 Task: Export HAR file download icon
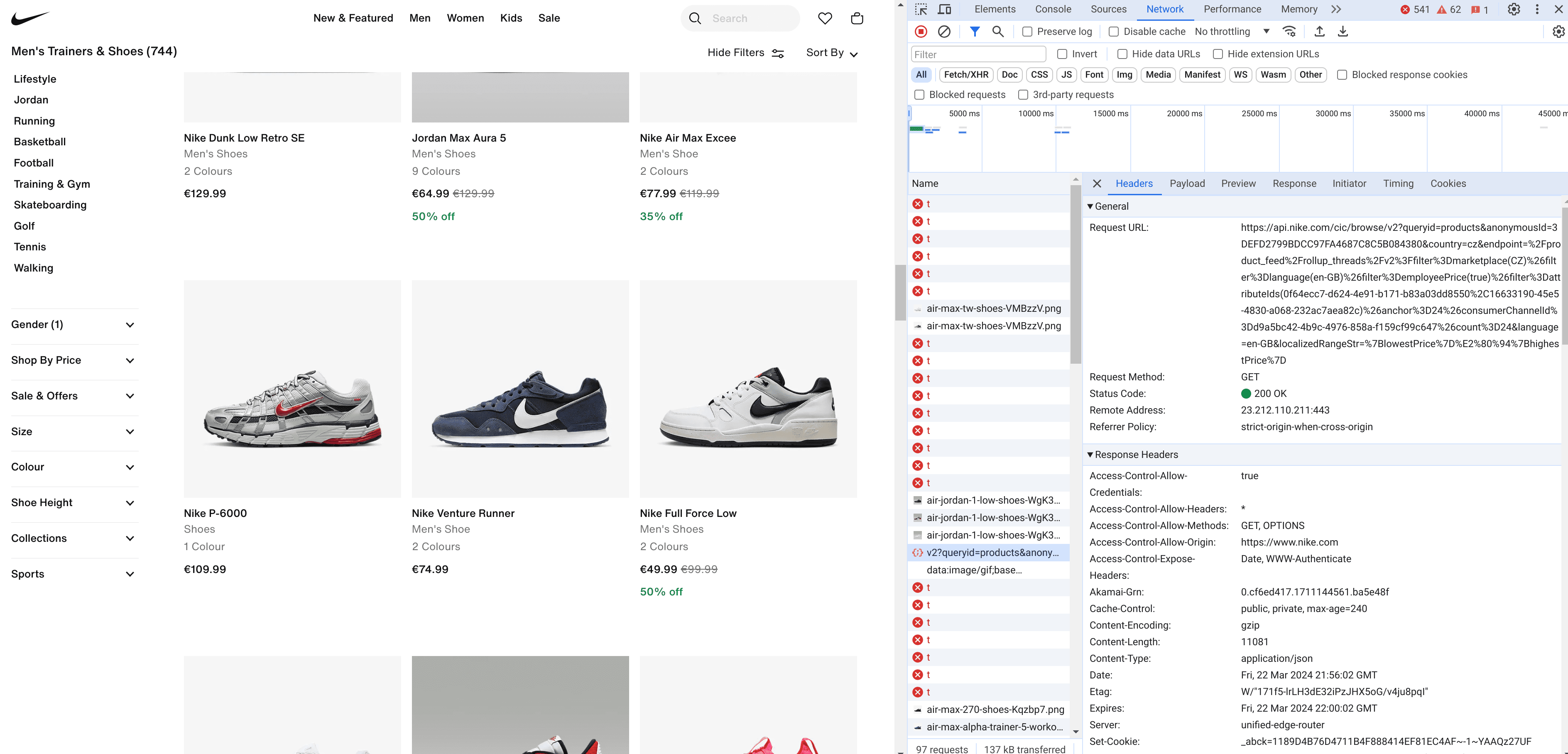tap(1342, 32)
